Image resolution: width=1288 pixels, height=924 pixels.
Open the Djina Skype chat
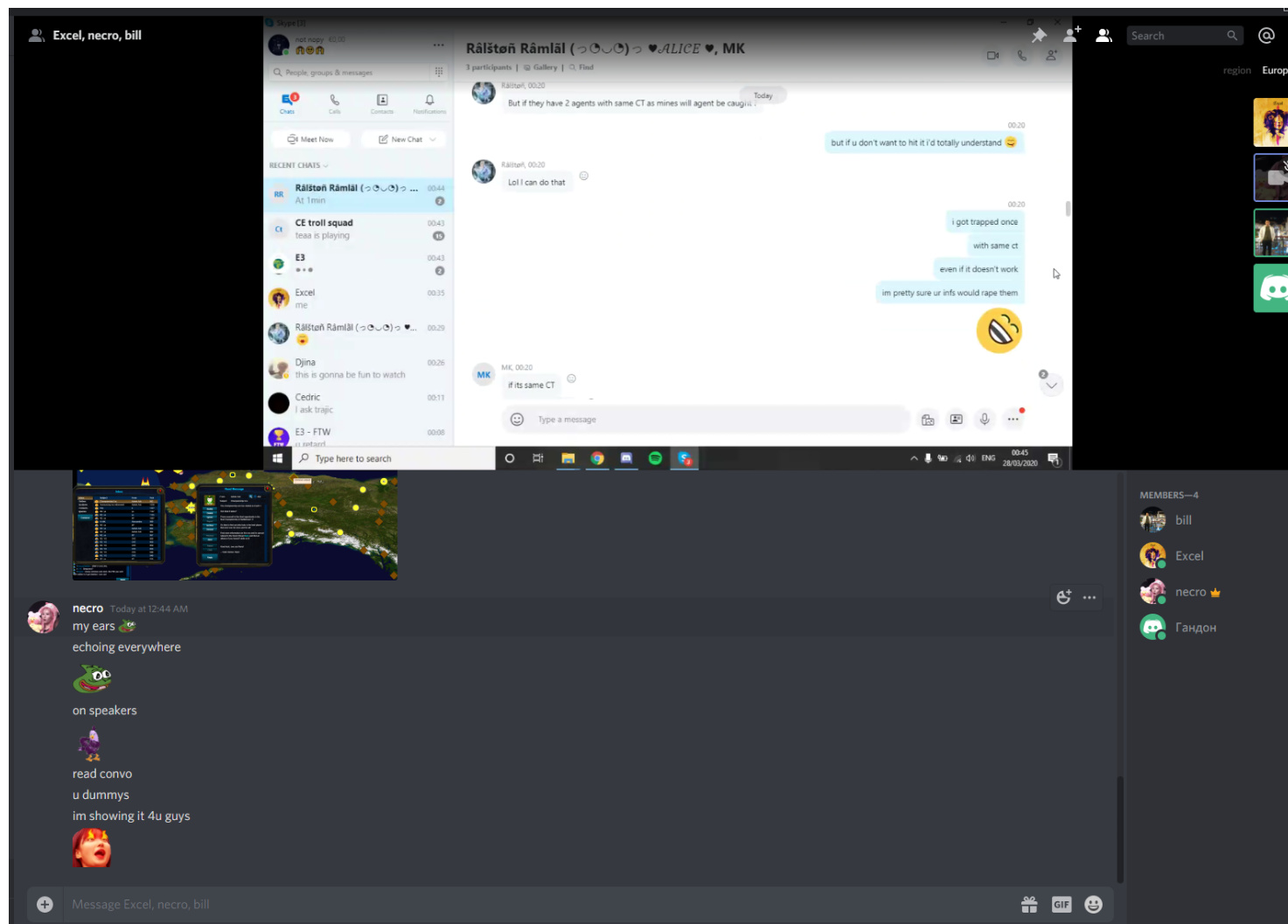click(359, 369)
